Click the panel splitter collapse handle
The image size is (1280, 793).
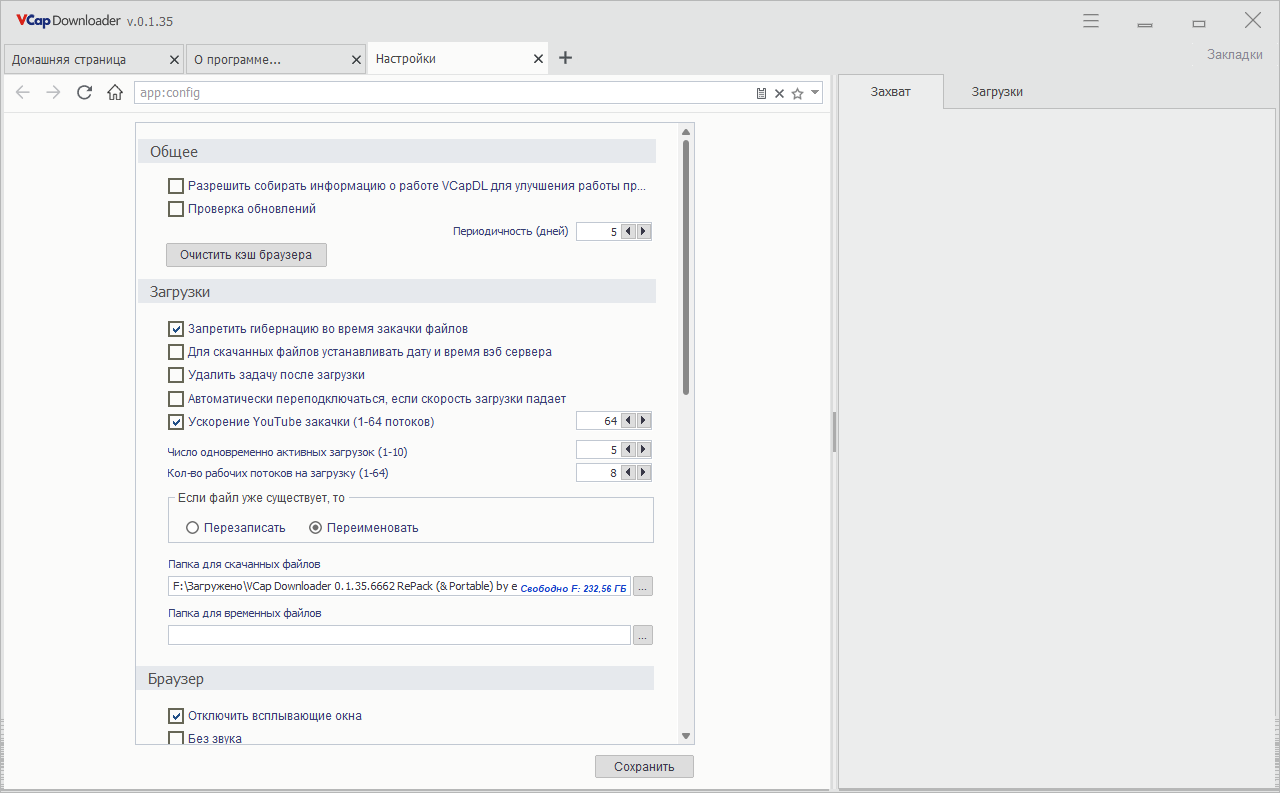click(x=834, y=432)
